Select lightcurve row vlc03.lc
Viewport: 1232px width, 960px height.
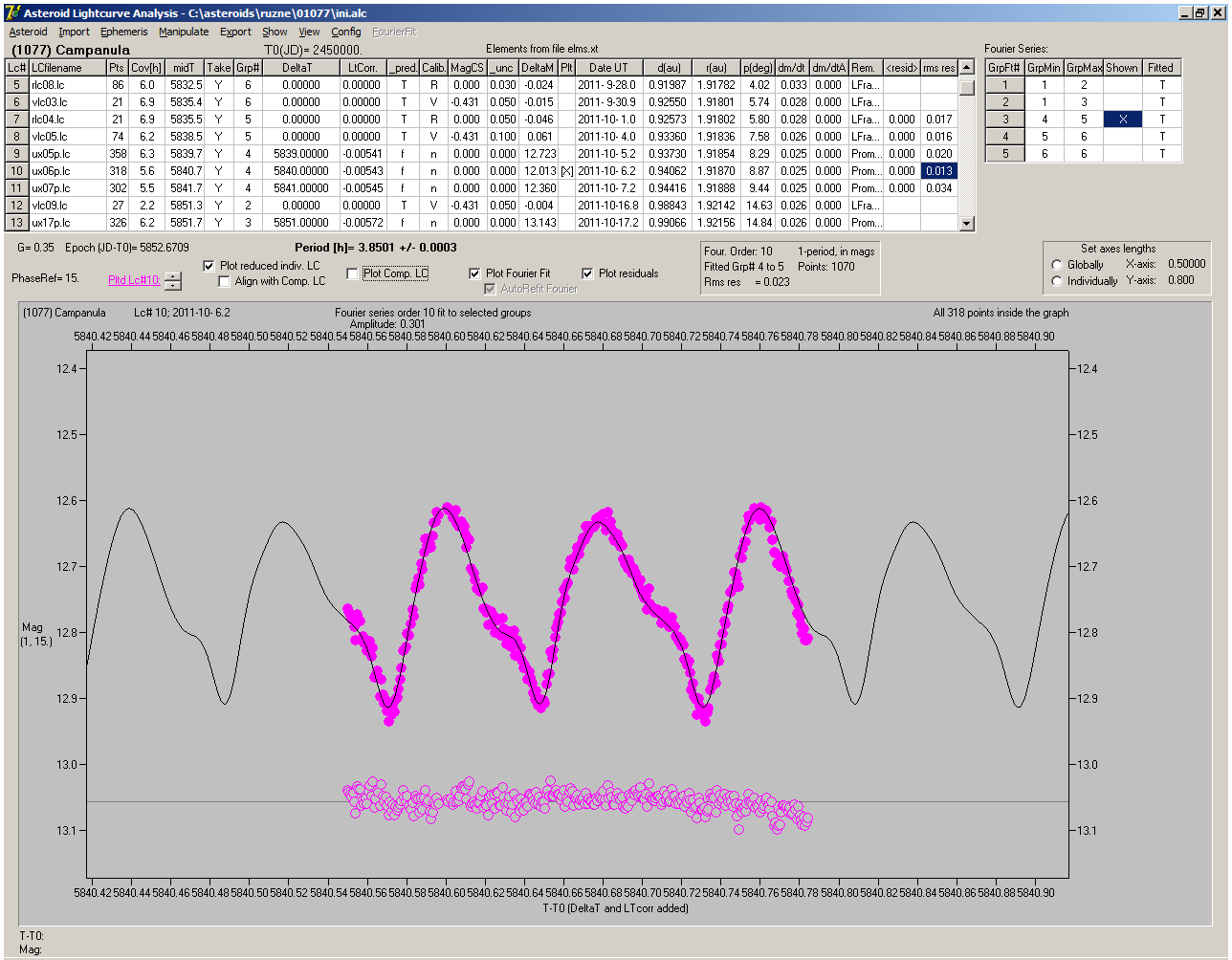(x=482, y=102)
